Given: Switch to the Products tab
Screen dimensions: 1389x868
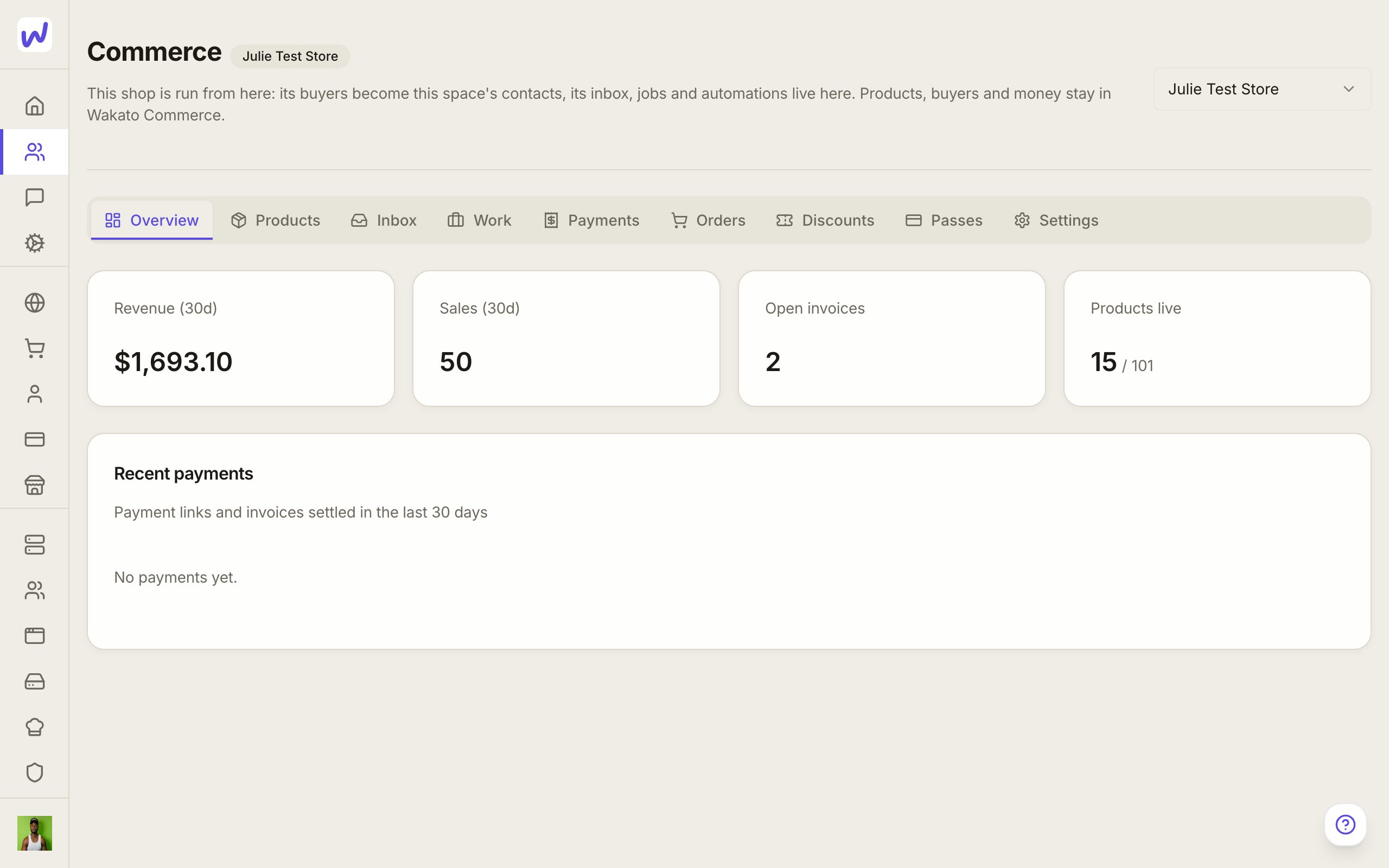Looking at the screenshot, I should [x=276, y=220].
